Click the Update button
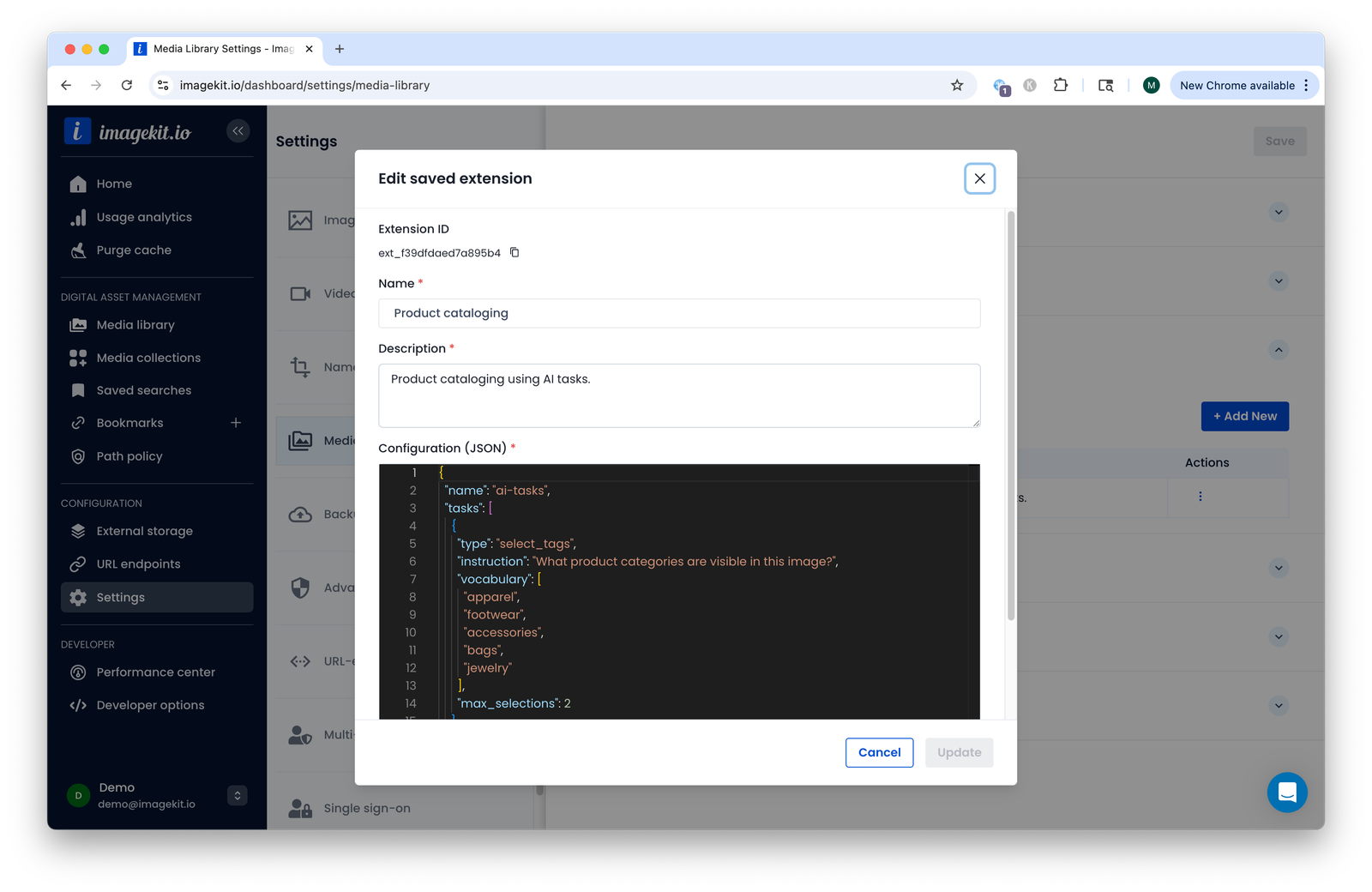Screen dimensions: 1372x892 tap(959, 752)
